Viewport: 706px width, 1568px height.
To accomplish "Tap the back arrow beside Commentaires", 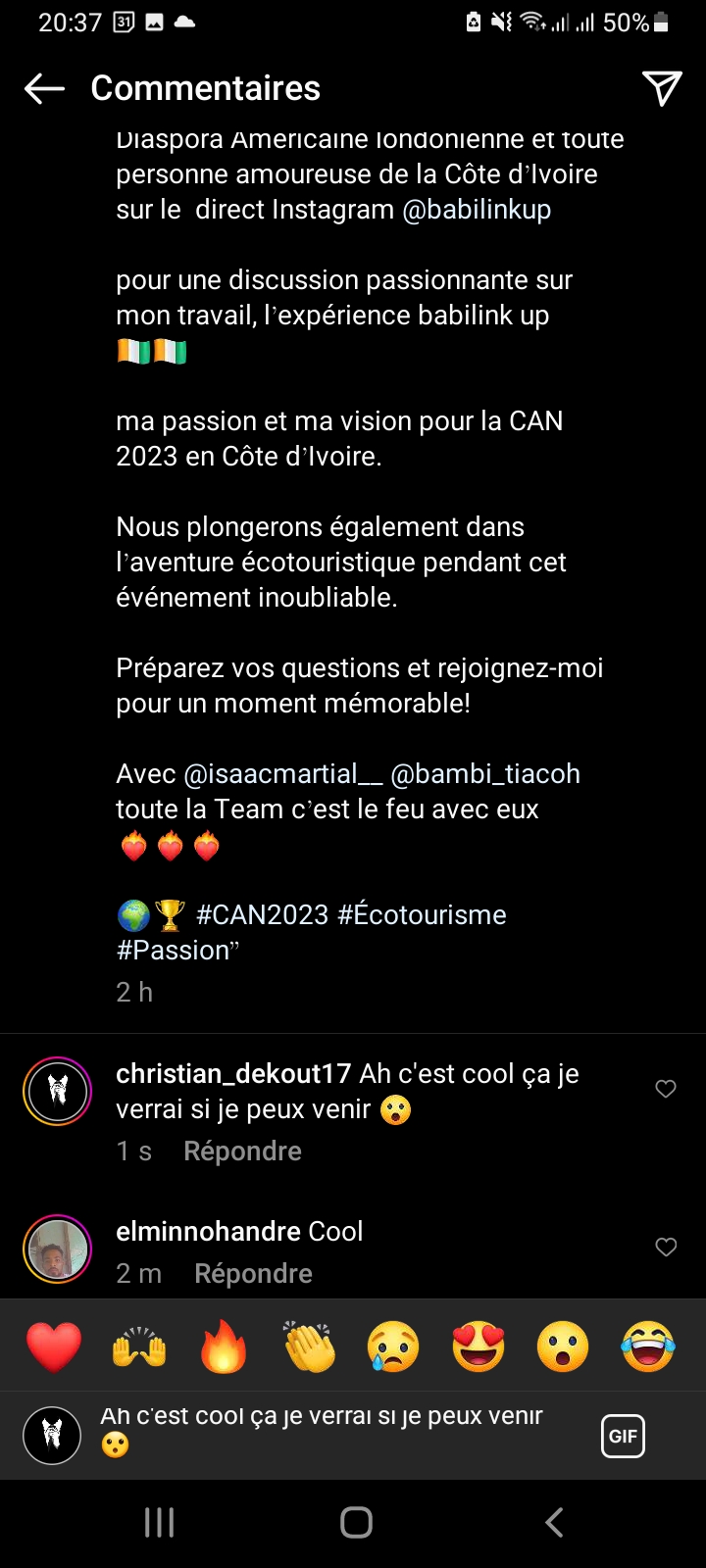I will (44, 89).
